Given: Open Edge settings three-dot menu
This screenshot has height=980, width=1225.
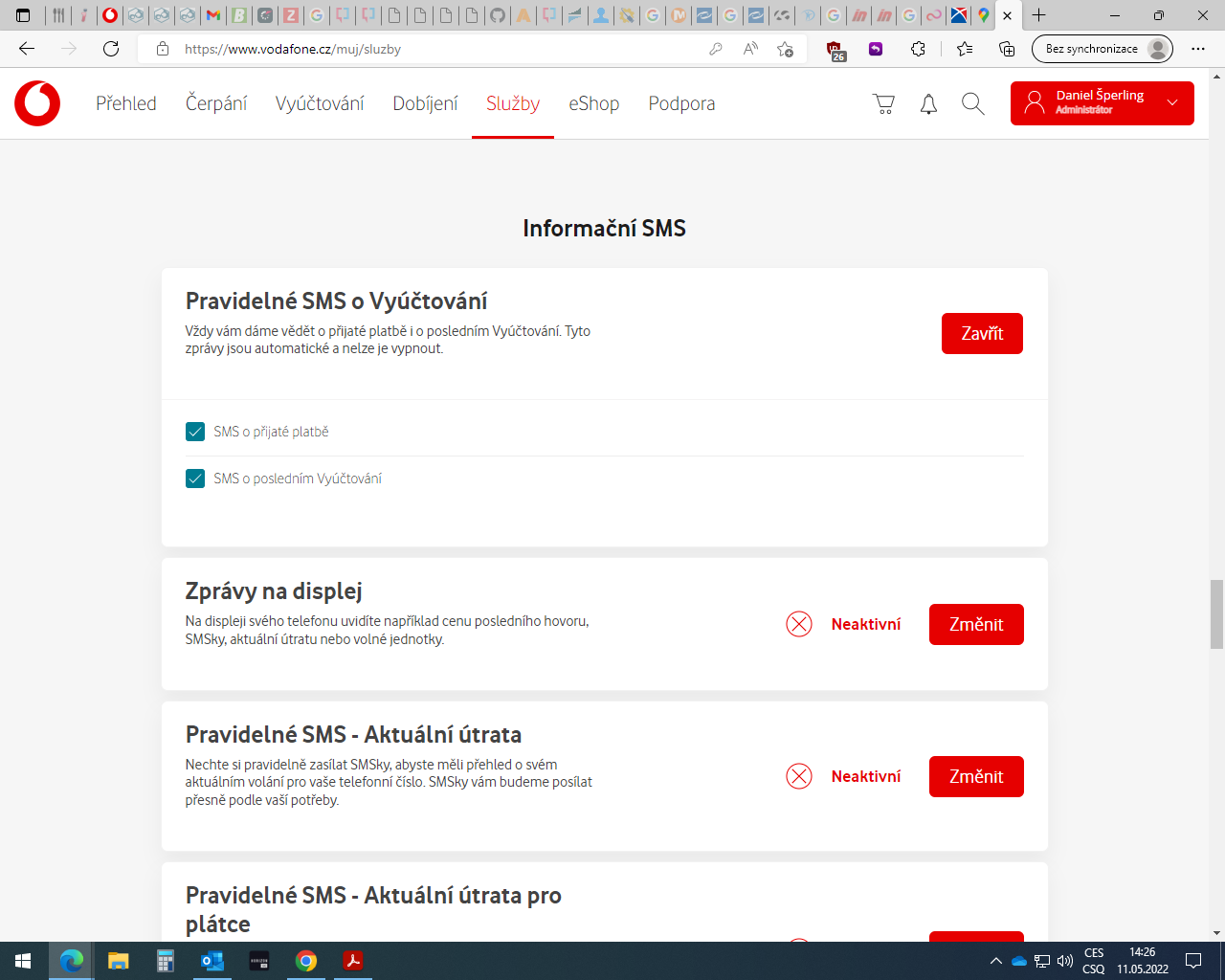Looking at the screenshot, I should (1198, 49).
